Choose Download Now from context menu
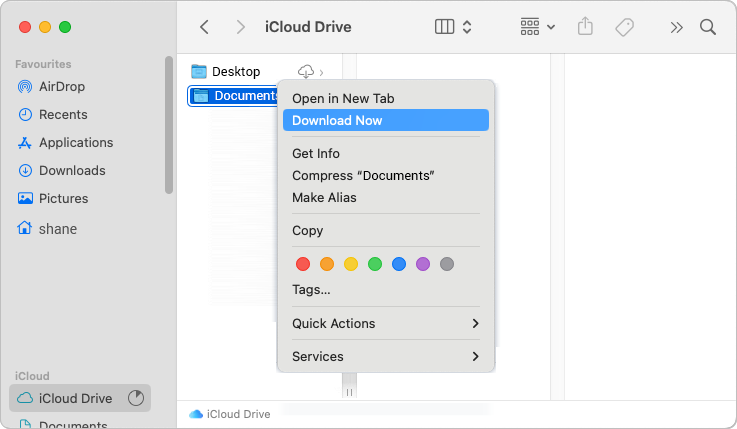The width and height of the screenshot is (737, 429). pyautogui.click(x=385, y=120)
